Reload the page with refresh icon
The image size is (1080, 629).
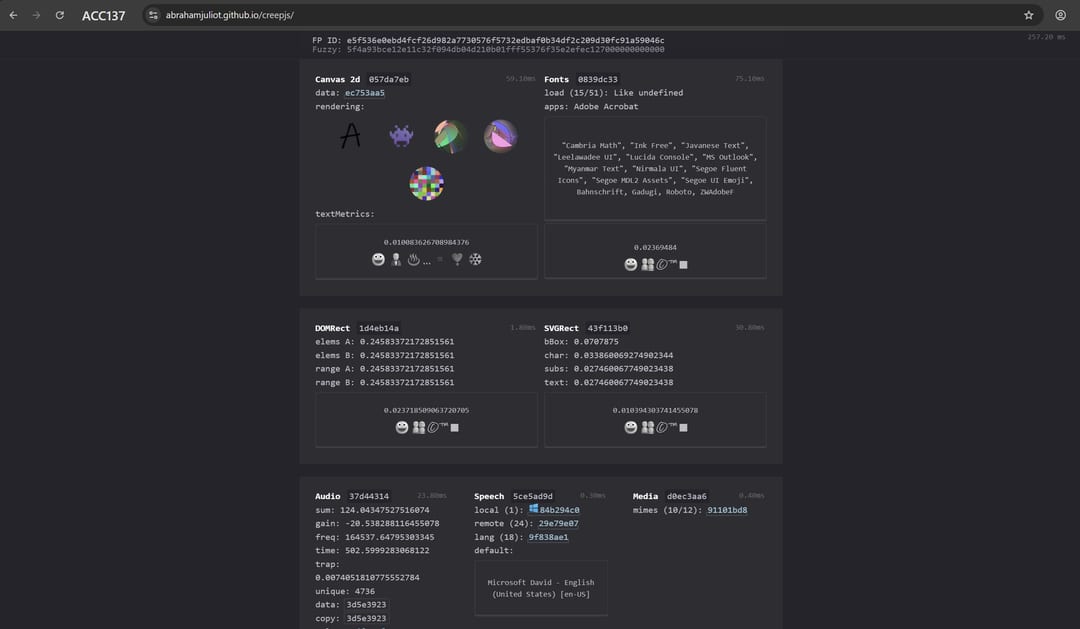pos(60,15)
